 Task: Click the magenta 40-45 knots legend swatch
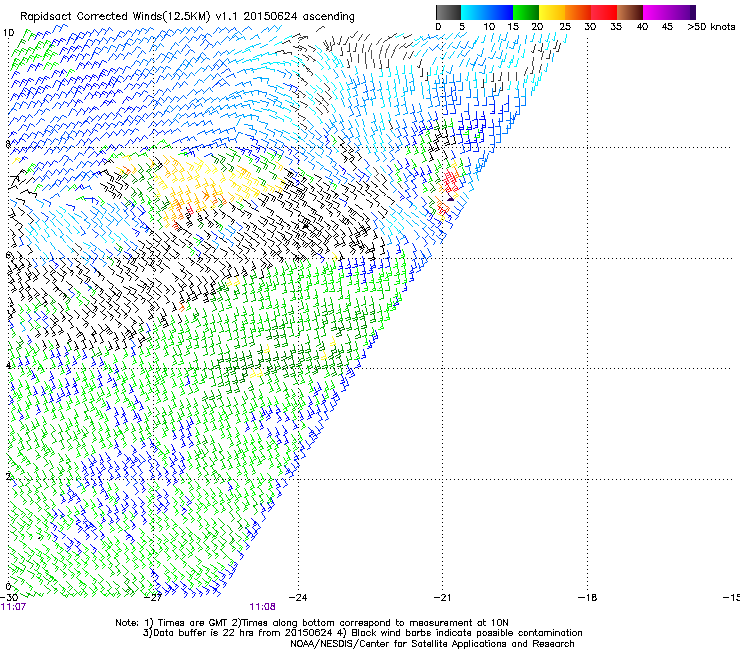[x=656, y=12]
